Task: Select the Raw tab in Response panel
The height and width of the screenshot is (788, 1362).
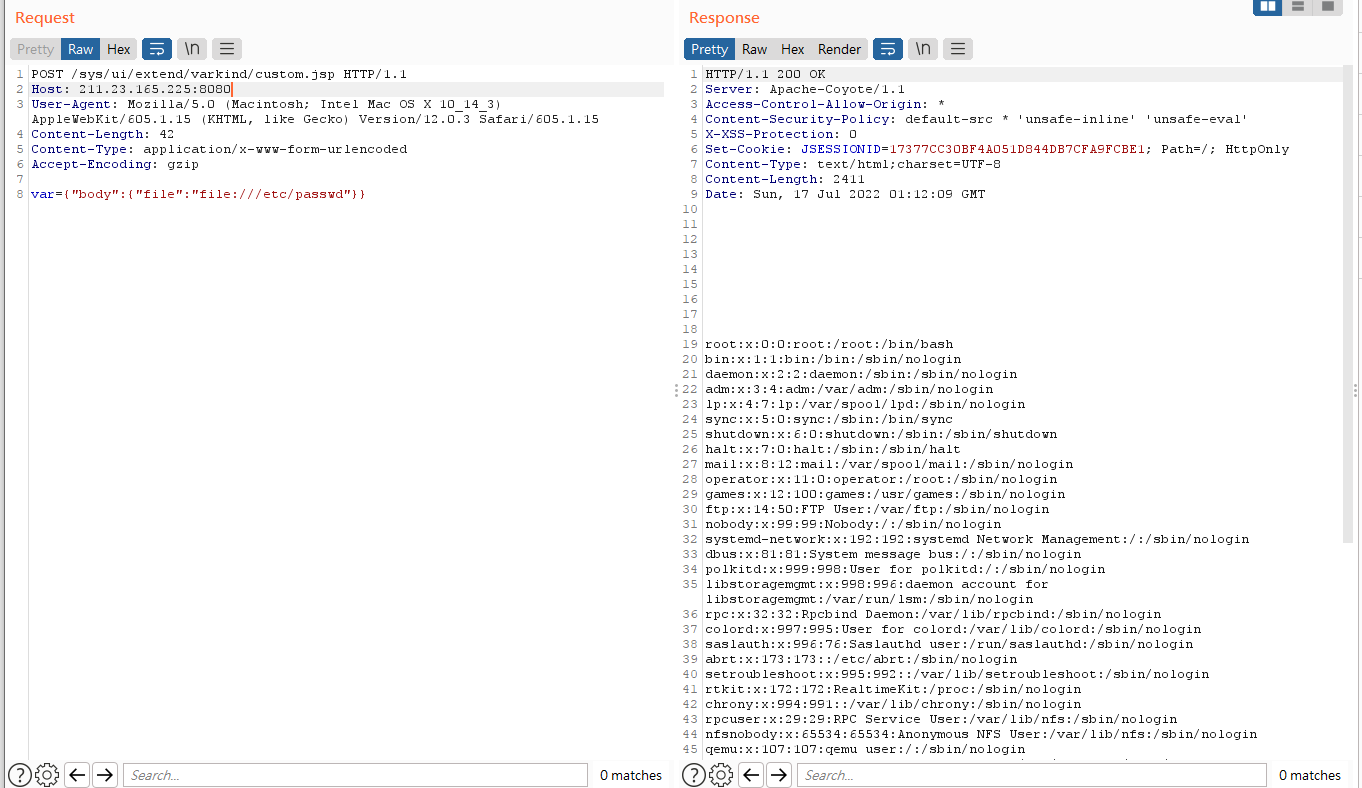Action: (755, 49)
